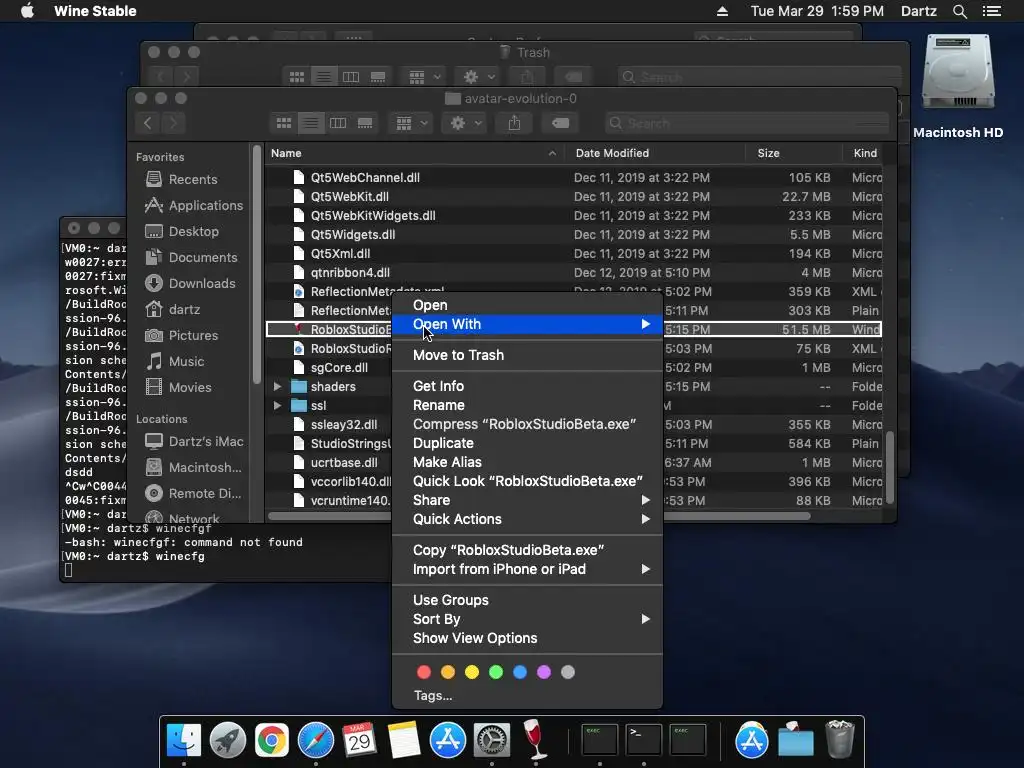This screenshot has height=768, width=1024.
Task: Switch avatar-evolution-0 window to icon view
Action: 283,123
